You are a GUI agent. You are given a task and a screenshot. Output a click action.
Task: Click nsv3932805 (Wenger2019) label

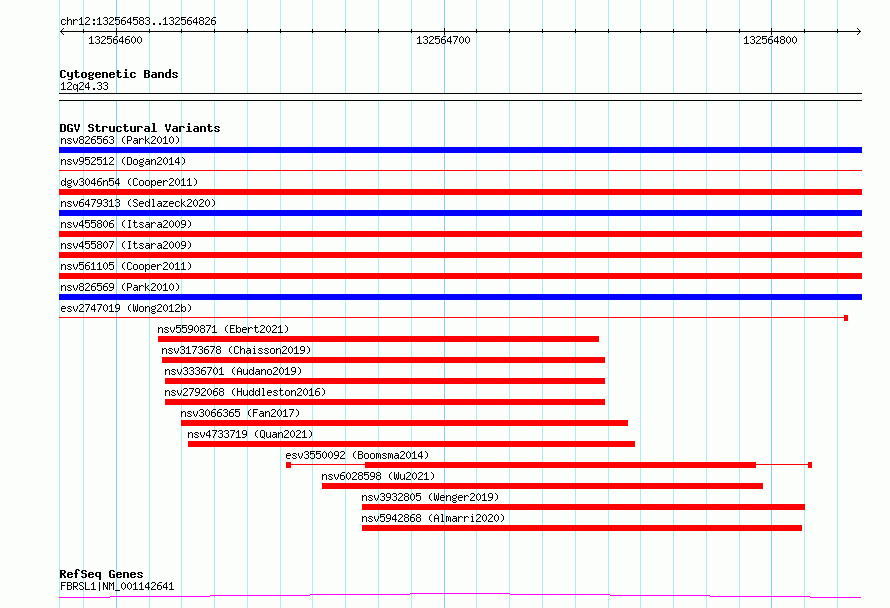click(430, 497)
